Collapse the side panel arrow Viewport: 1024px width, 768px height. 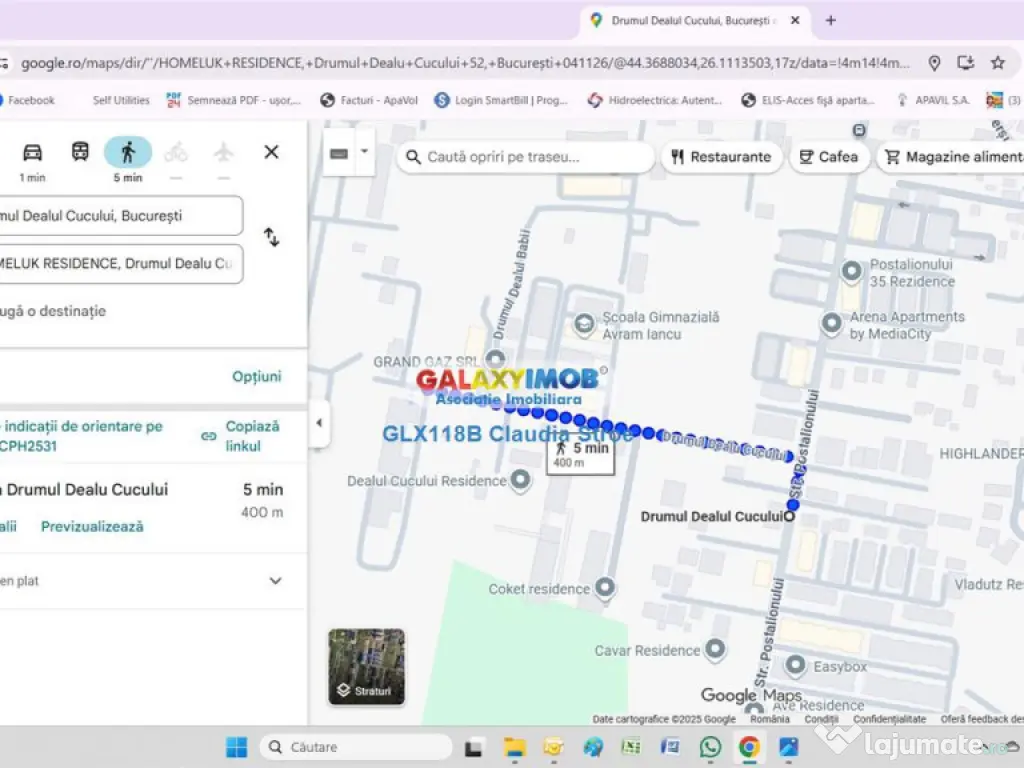click(x=319, y=423)
